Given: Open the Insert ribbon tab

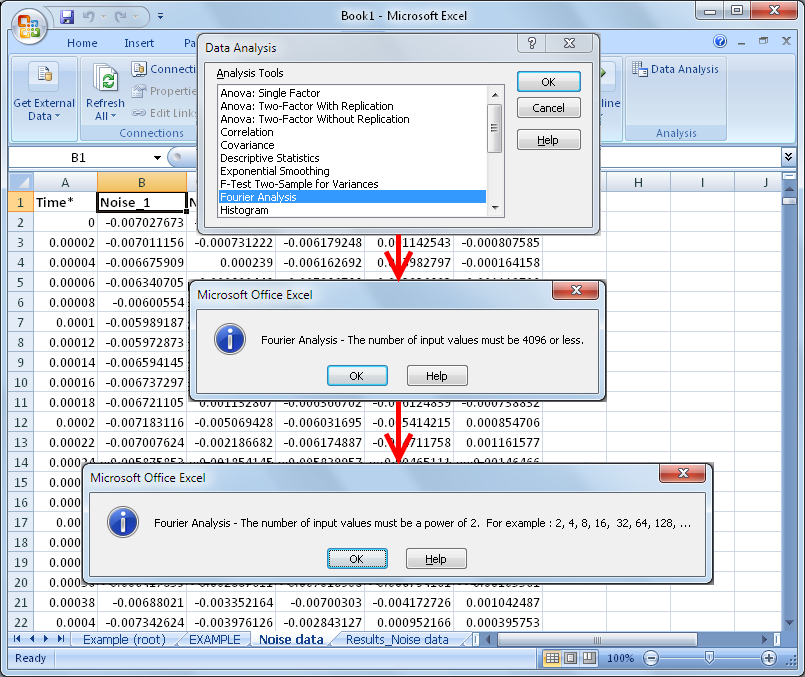Looking at the screenshot, I should pyautogui.click(x=139, y=43).
